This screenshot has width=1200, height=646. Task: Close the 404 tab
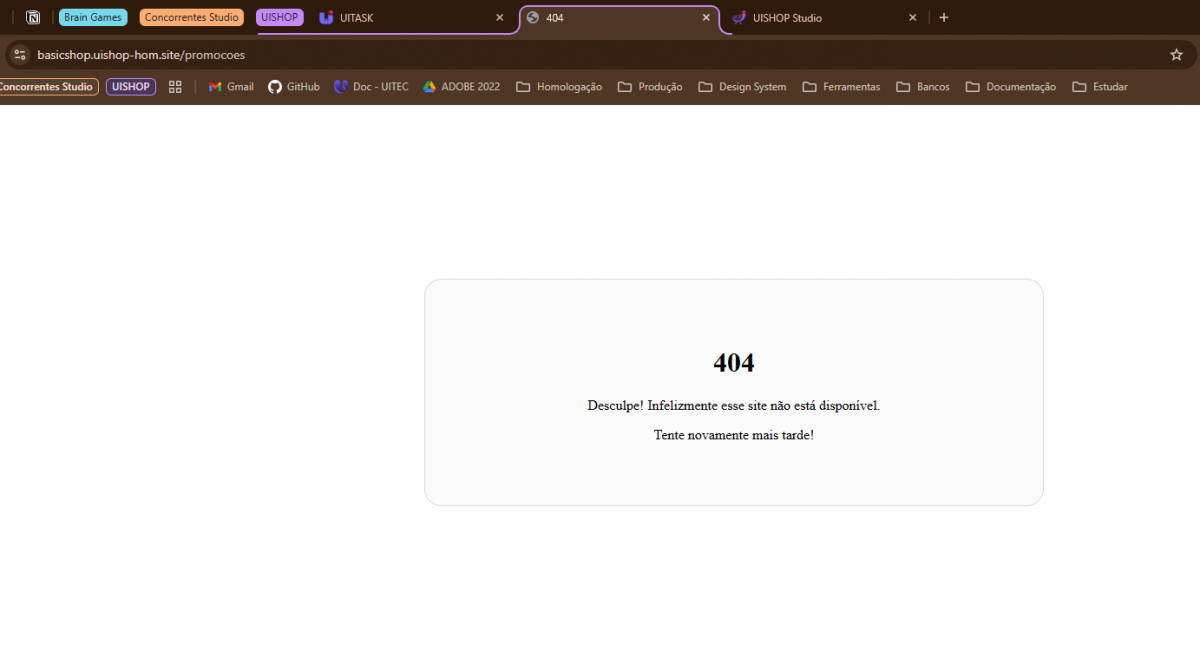[x=706, y=18]
